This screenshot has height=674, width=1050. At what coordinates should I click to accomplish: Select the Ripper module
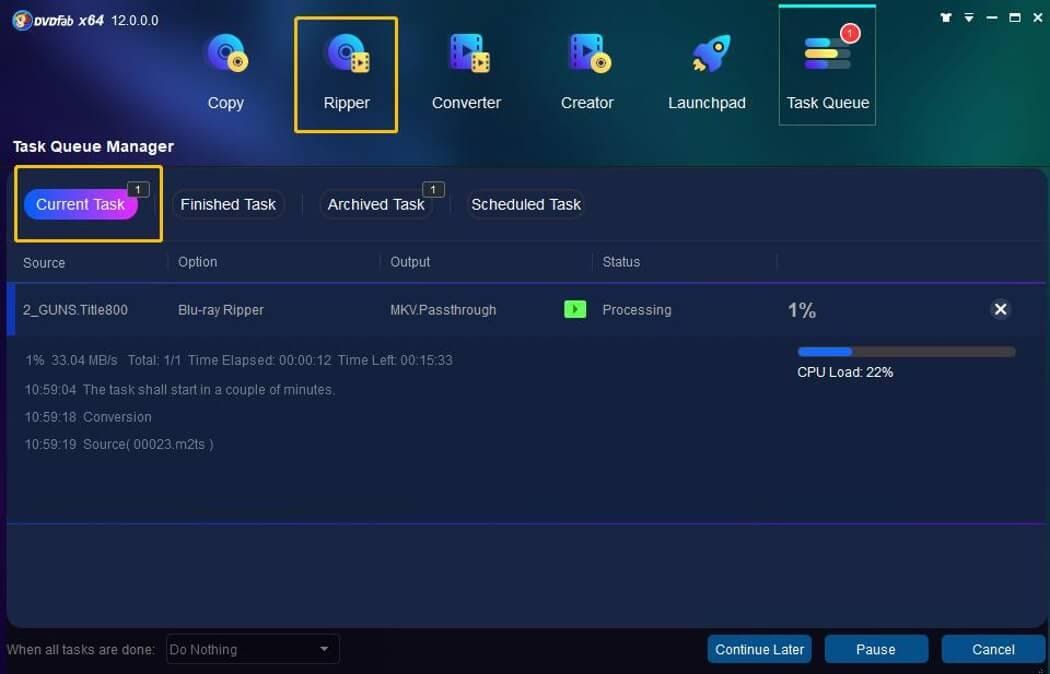pos(345,70)
